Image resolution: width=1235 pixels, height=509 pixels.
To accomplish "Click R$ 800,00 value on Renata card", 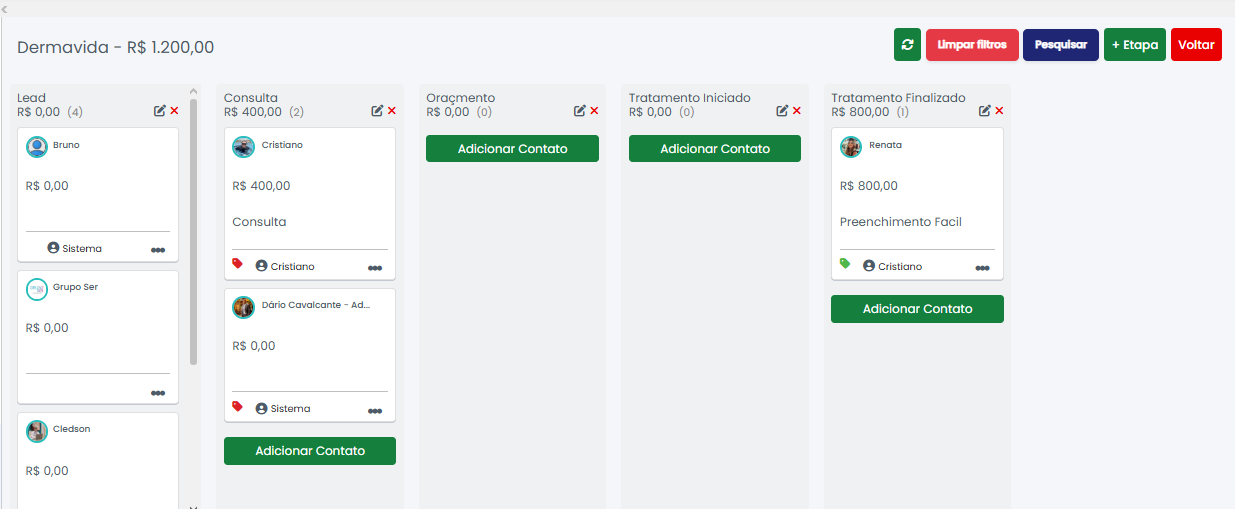I will 869,186.
